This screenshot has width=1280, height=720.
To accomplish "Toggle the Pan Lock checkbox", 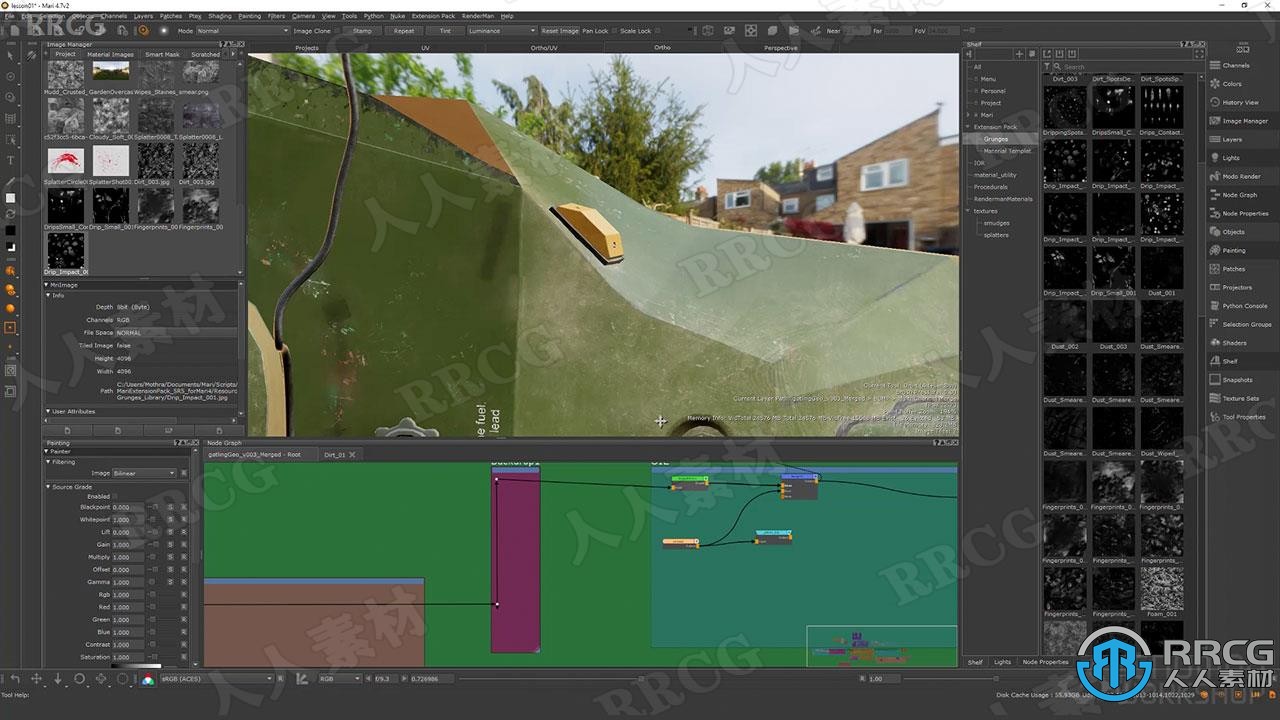I will click(x=614, y=31).
